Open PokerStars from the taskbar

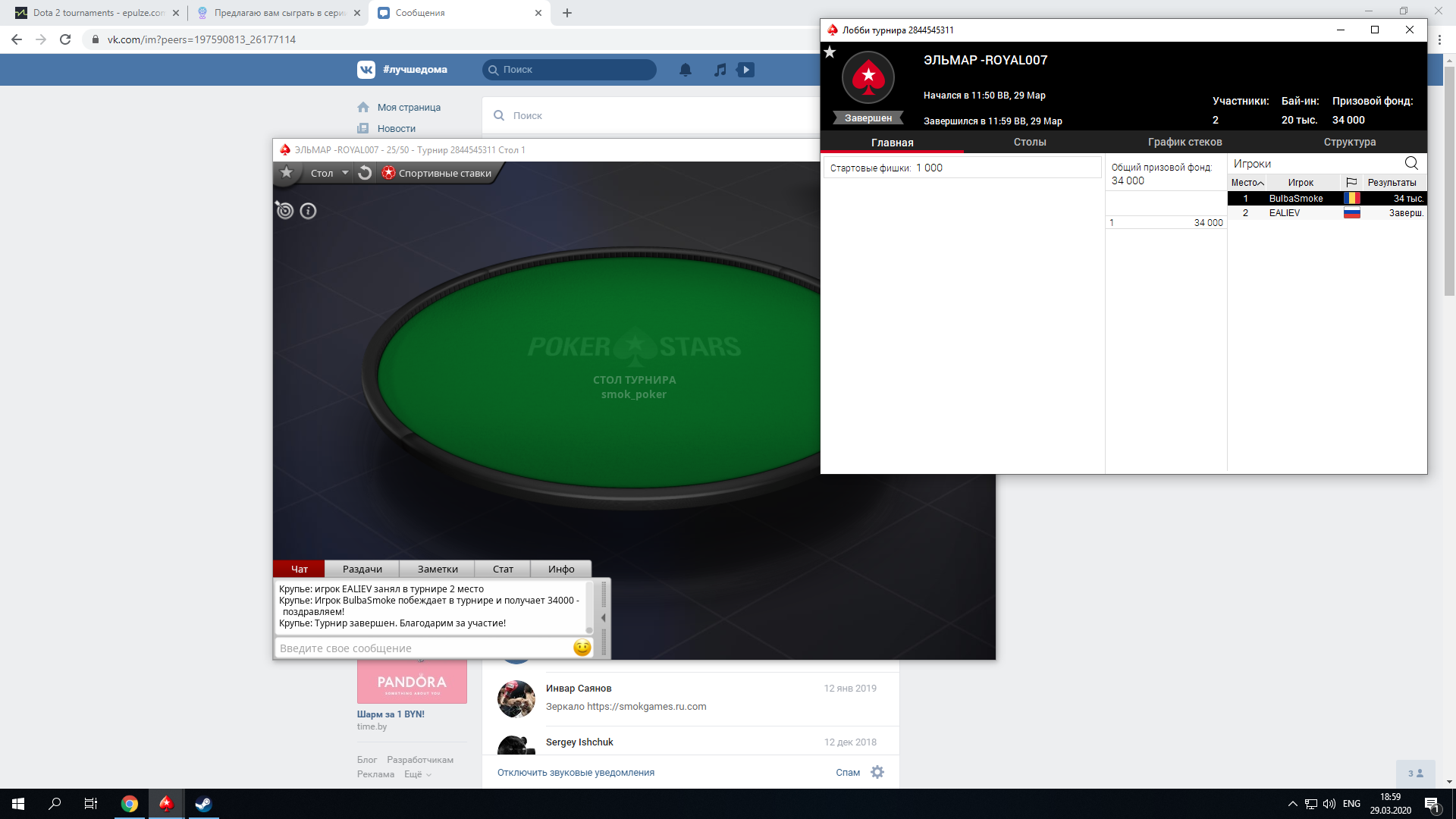coord(166,804)
